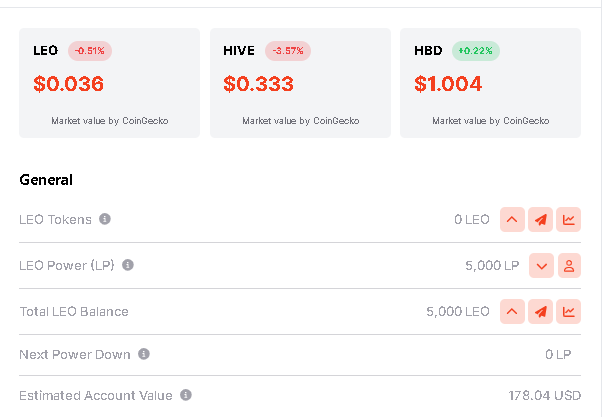Click the down-arrow button for LEO Power
The image size is (605, 417).
(540, 265)
